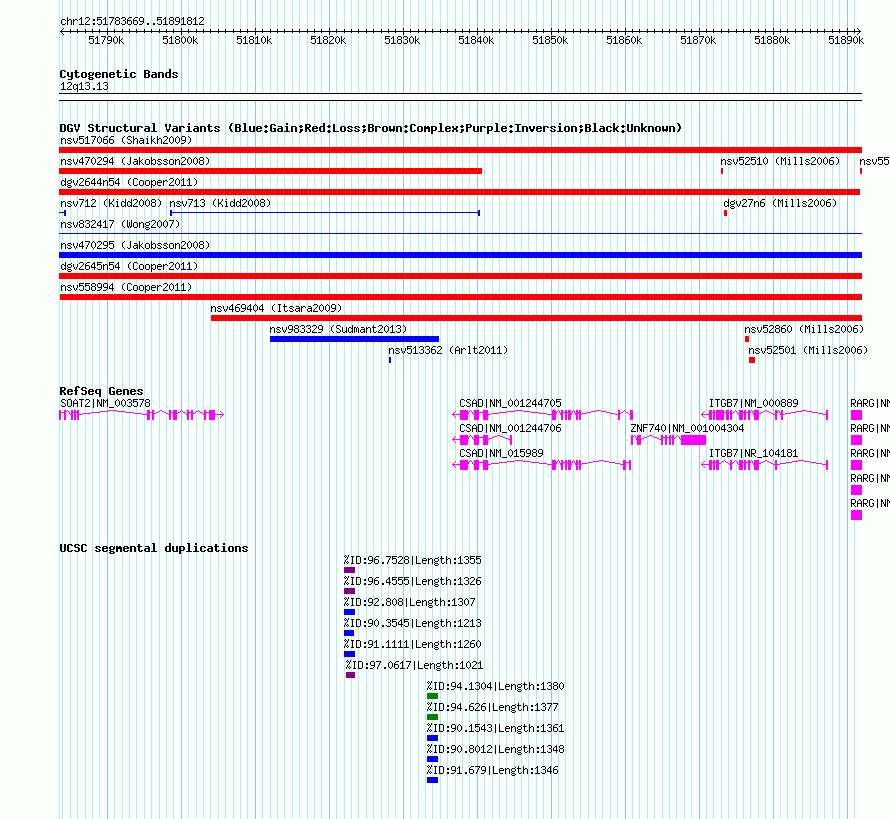Select the purple duplication block %ID:96.4555
890x819 pixels.
tap(349, 591)
